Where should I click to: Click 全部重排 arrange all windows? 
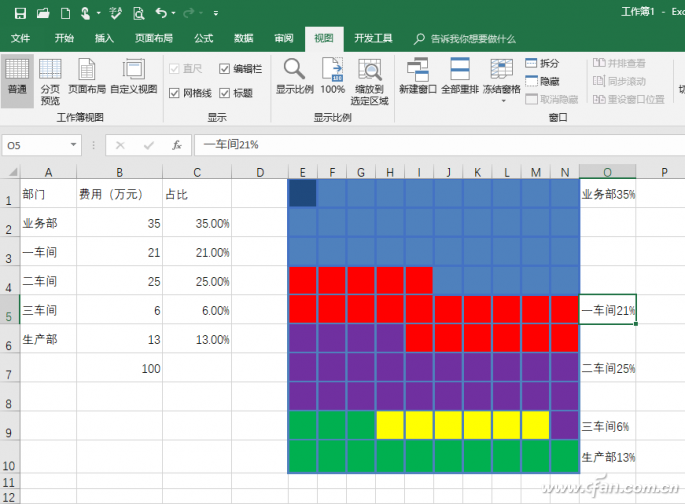460,77
